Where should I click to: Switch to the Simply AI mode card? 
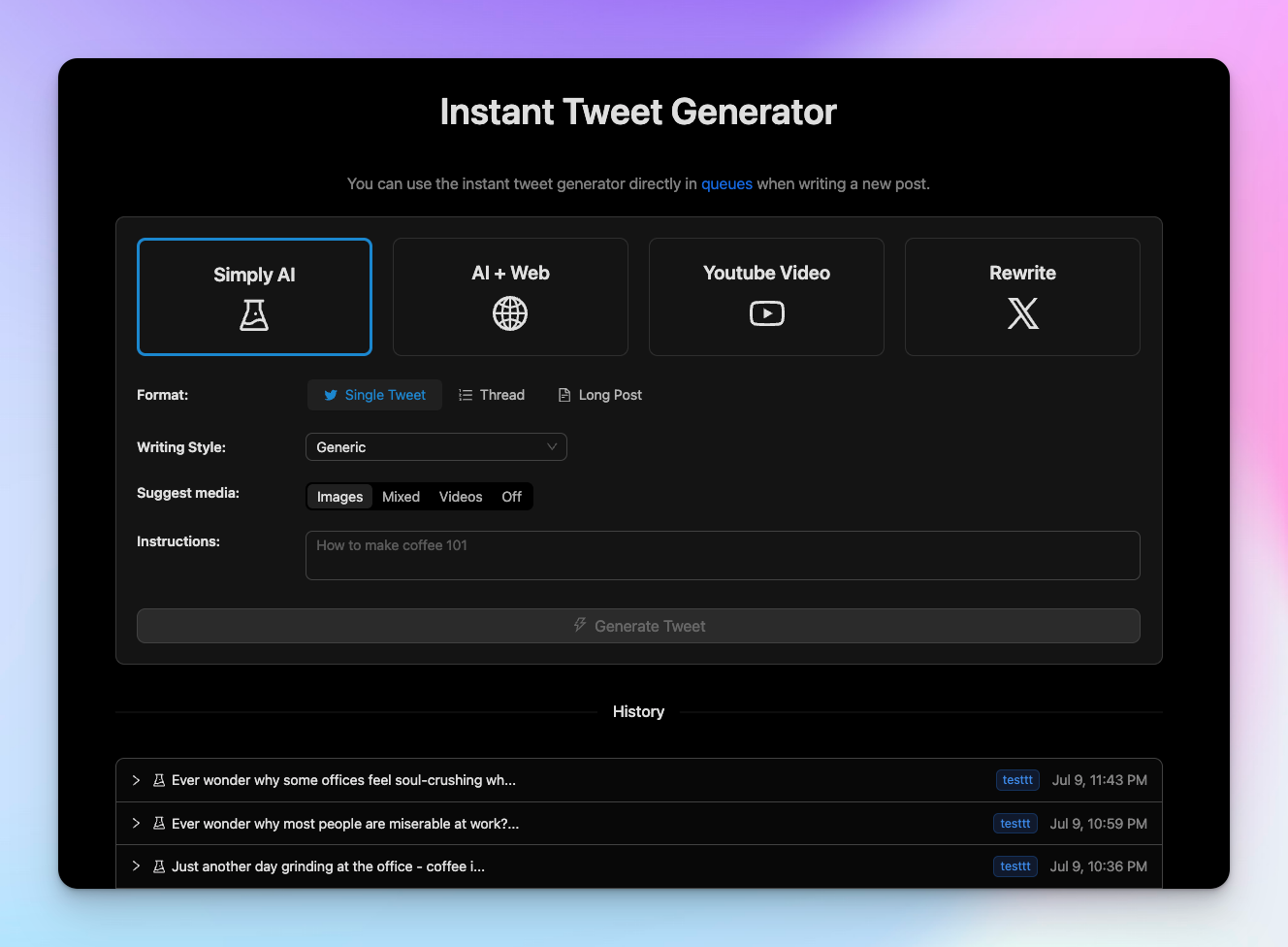(254, 297)
